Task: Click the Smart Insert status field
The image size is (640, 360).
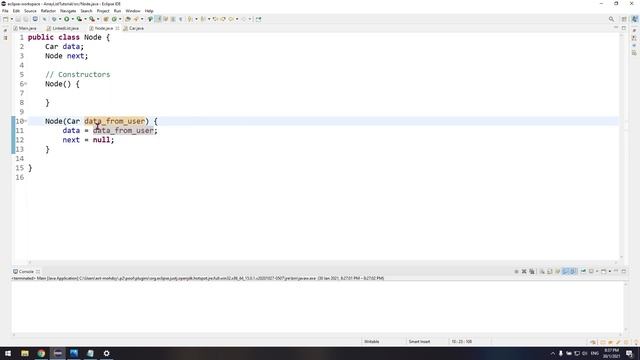Action: pos(419,341)
